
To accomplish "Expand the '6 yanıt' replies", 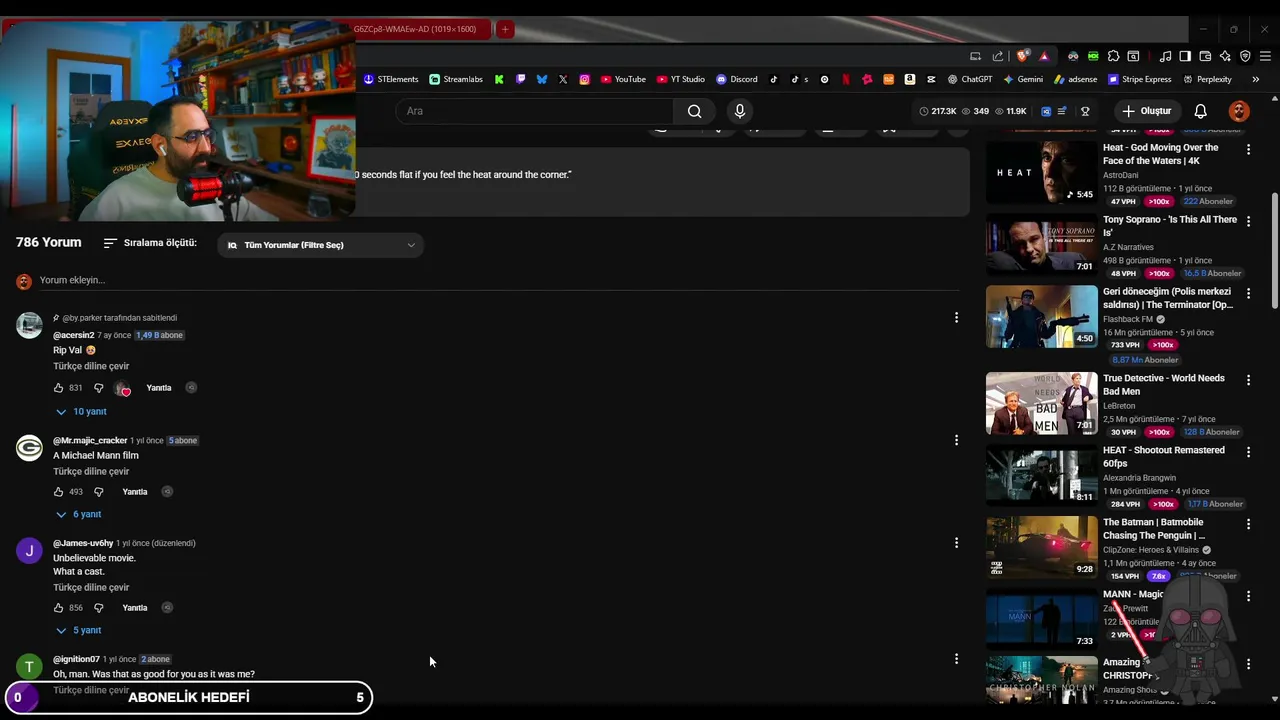I will point(78,515).
